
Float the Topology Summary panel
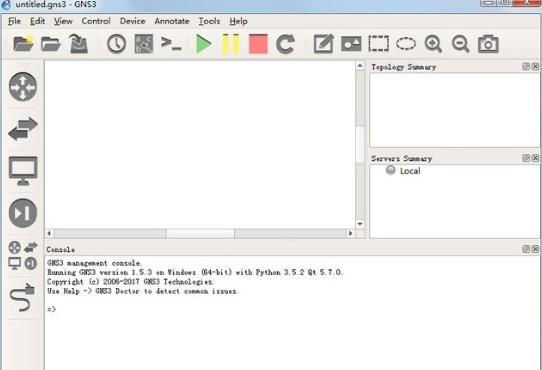click(526, 66)
